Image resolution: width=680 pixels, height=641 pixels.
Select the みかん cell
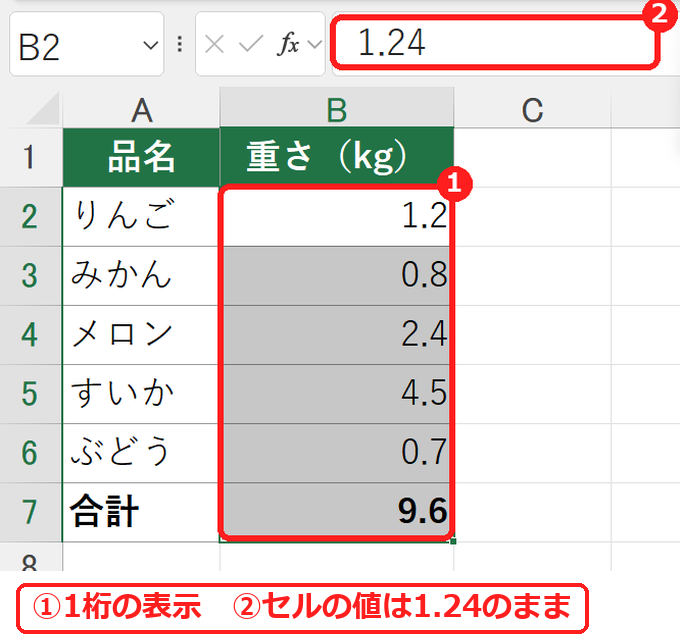click(141, 276)
